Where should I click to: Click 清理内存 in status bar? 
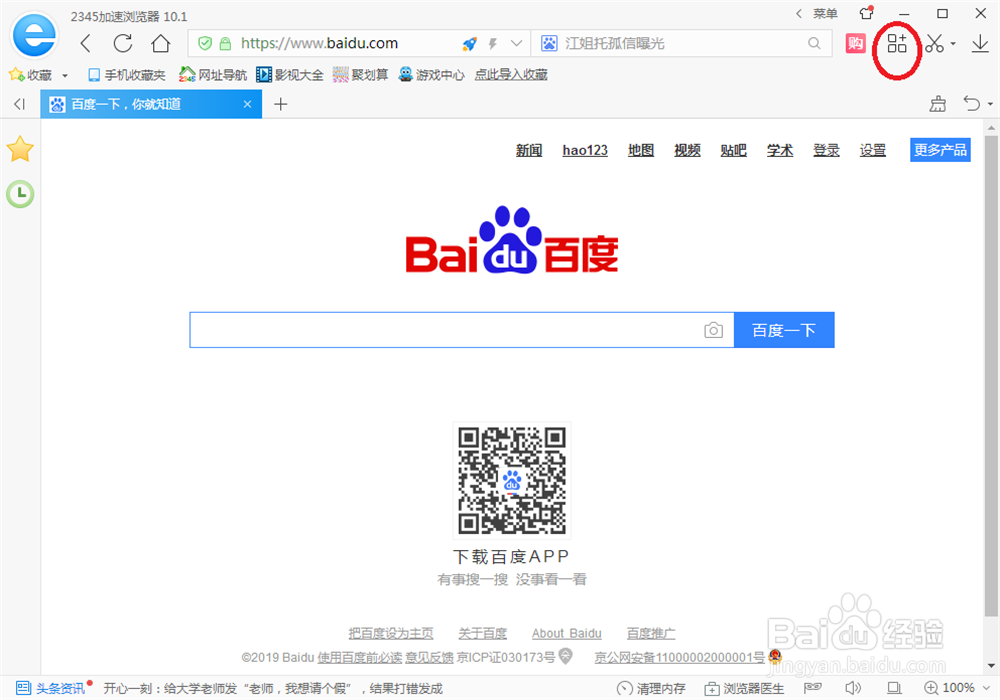click(x=651, y=689)
